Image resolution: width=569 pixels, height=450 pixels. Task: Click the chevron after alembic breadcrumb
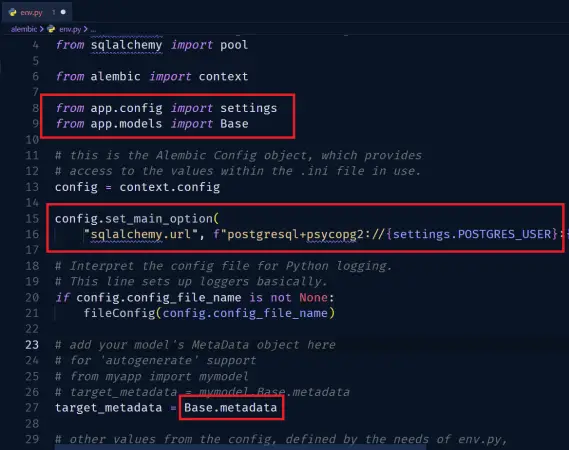tap(42, 29)
